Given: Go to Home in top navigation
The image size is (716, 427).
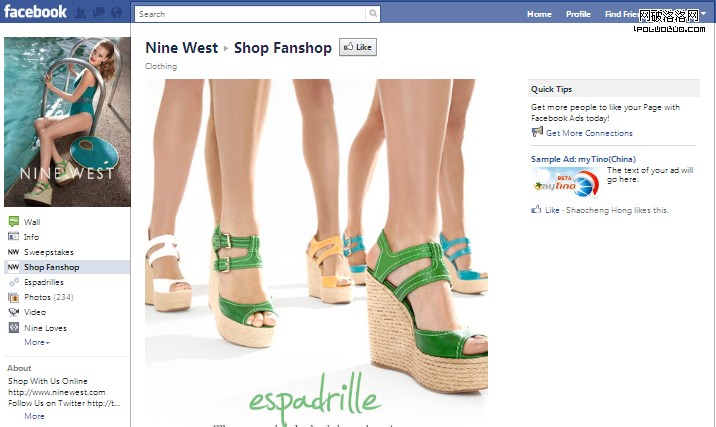Looking at the screenshot, I should coord(539,14).
